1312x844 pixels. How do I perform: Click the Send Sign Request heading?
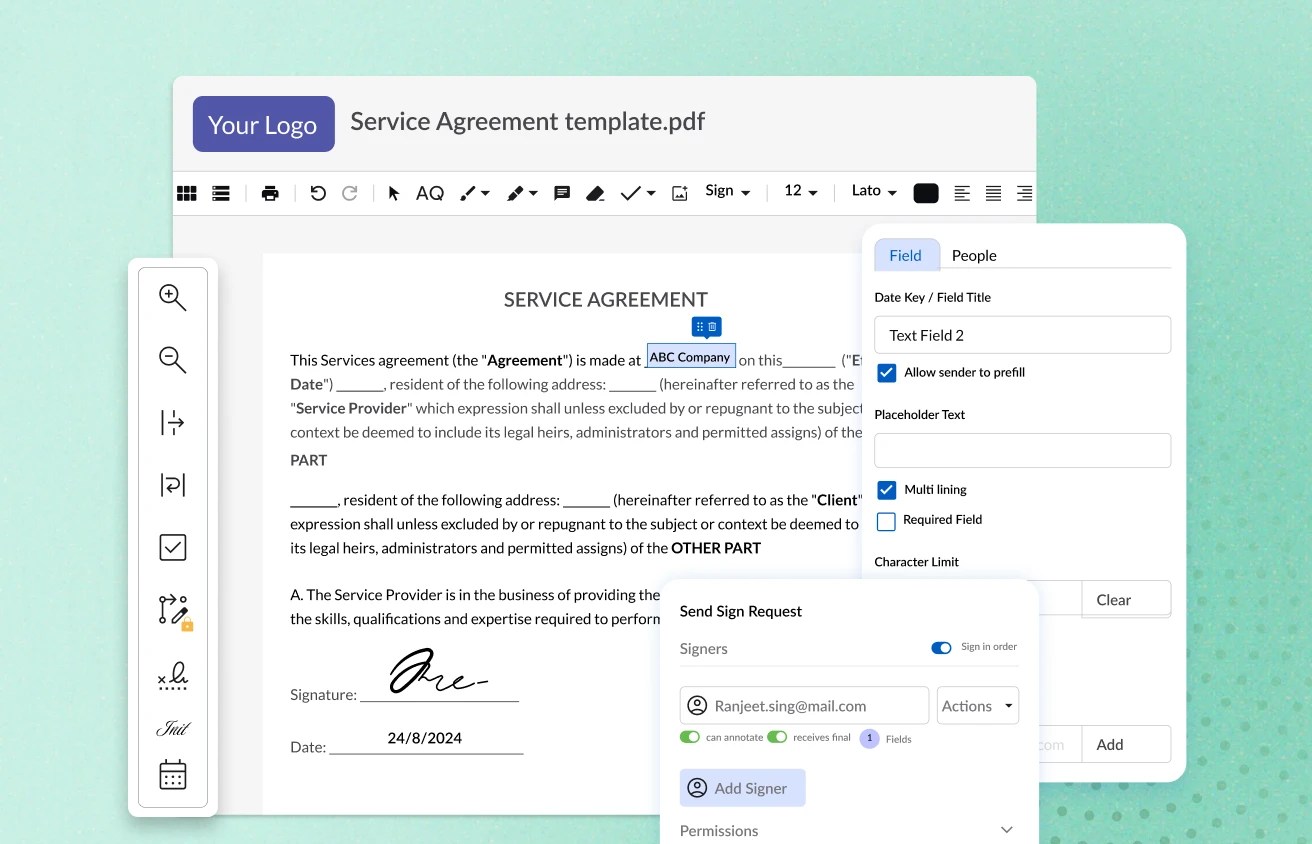(741, 611)
